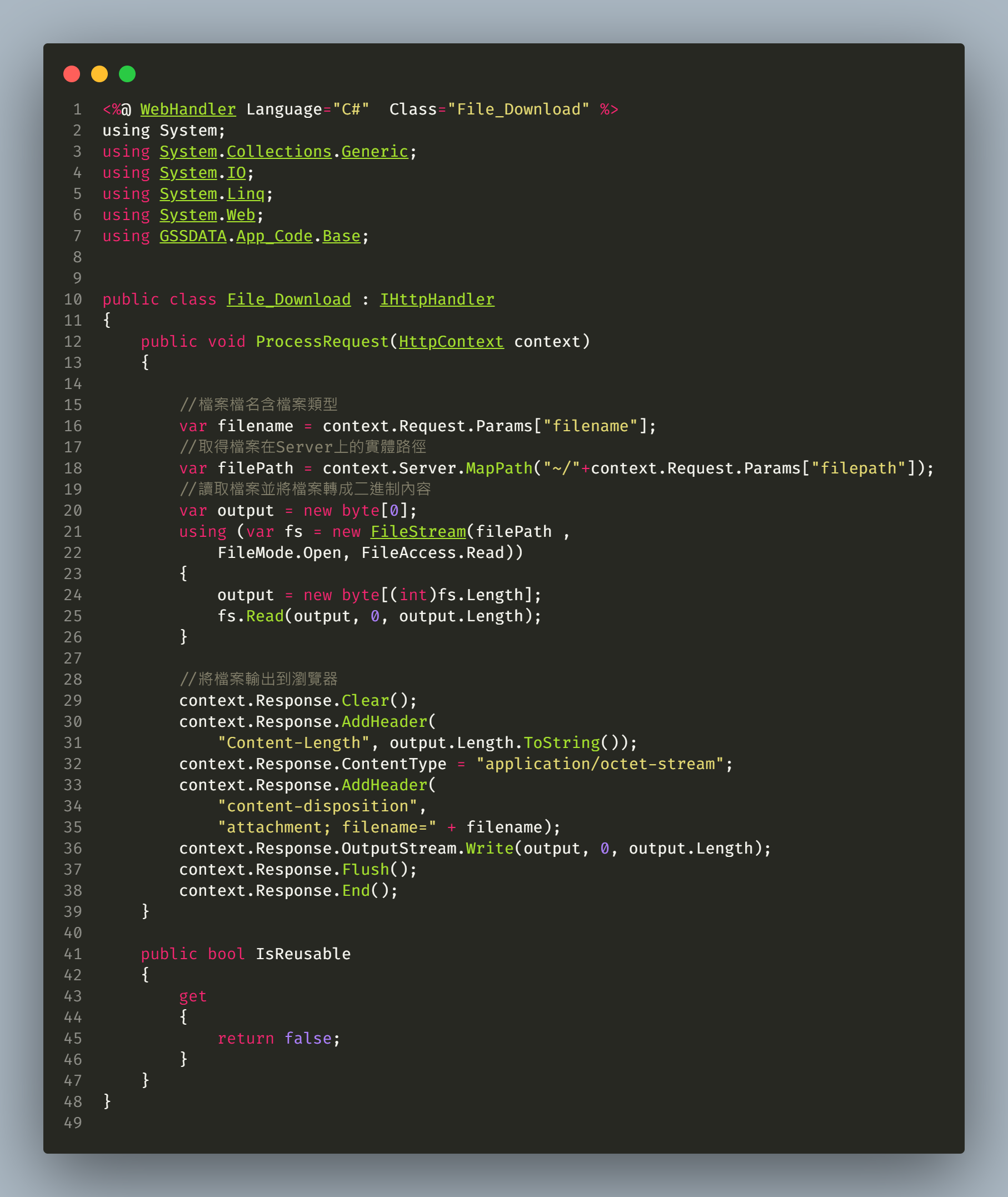Click line number 27 in gutter

pyautogui.click(x=73, y=658)
